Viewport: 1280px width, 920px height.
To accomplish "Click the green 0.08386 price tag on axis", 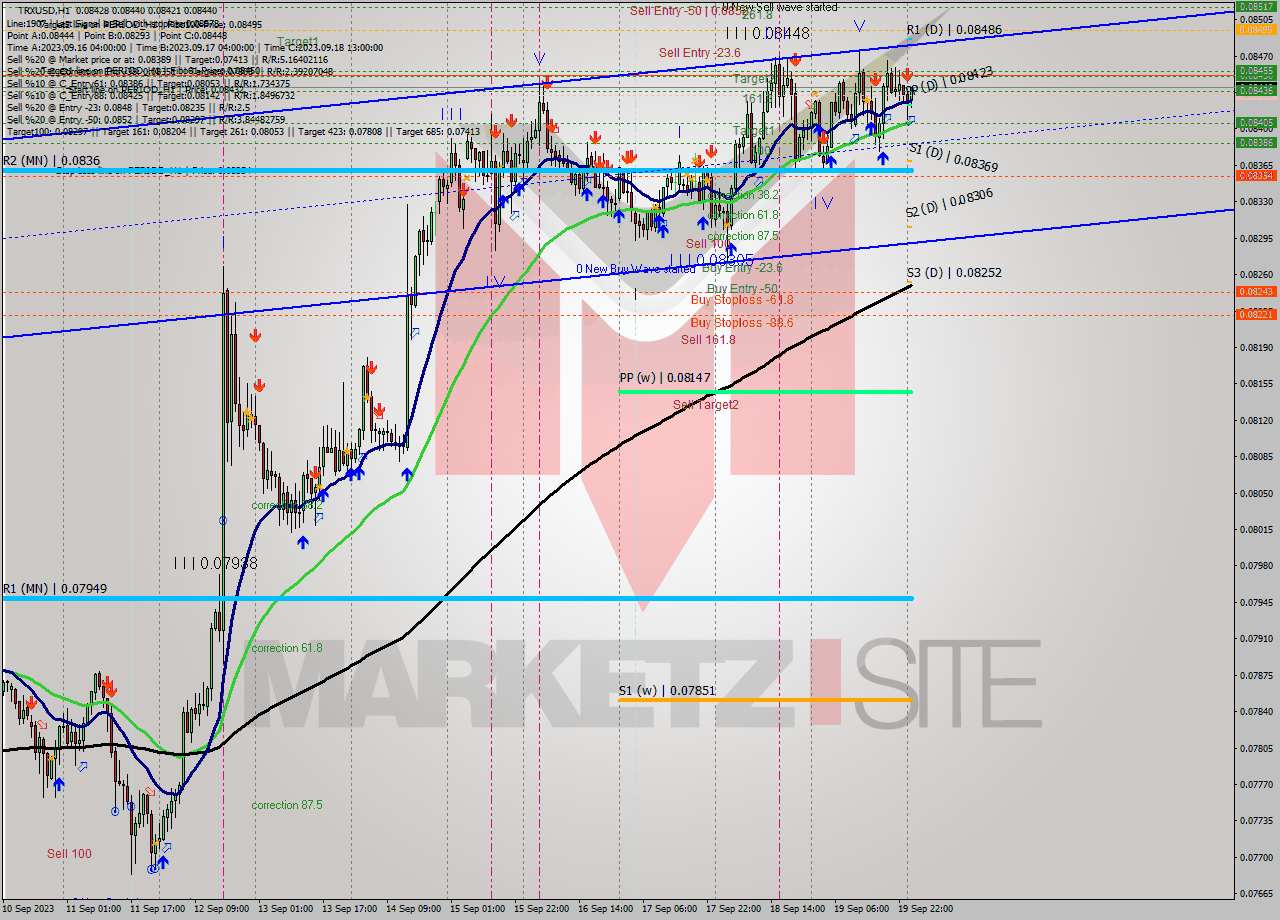I will coord(1256,142).
